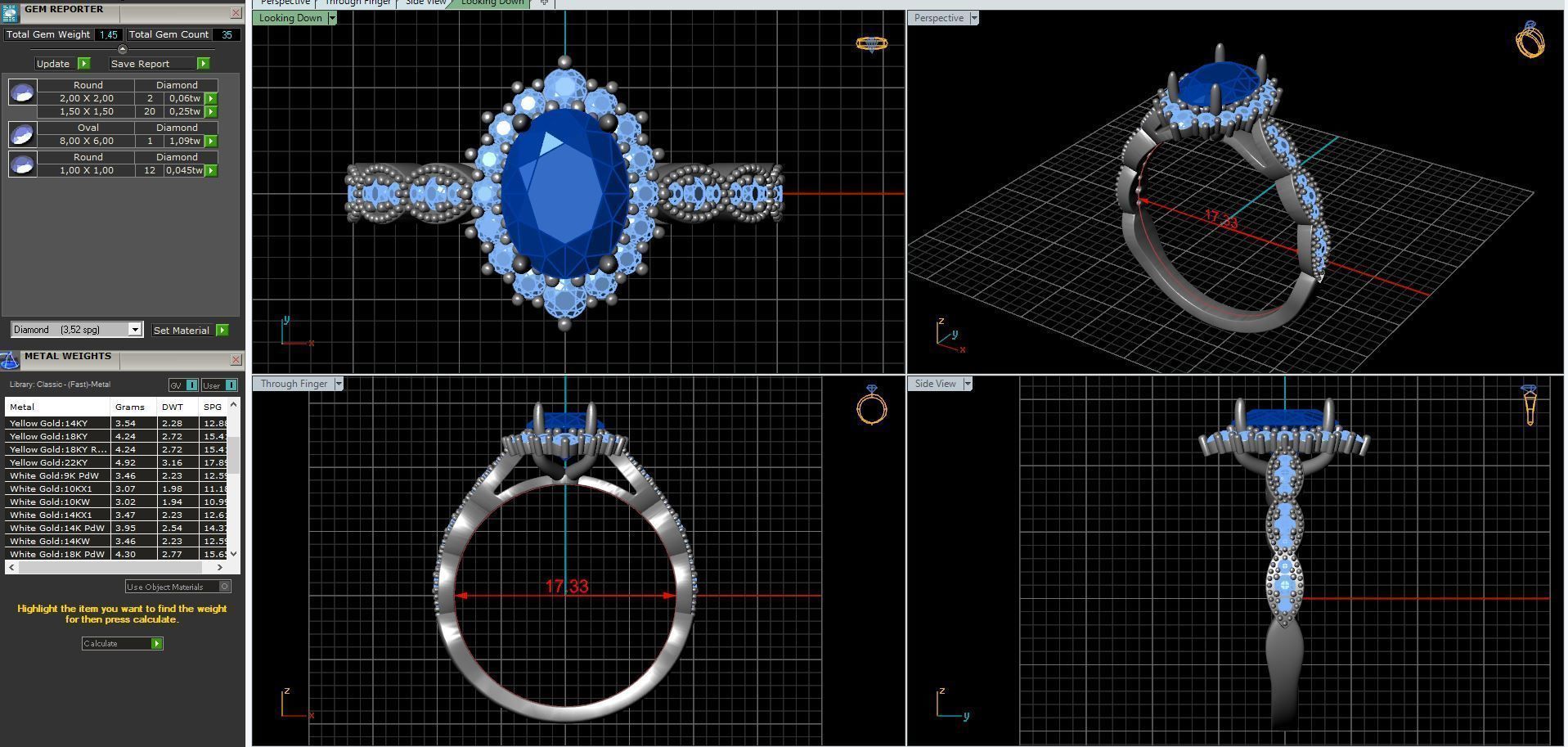
Task: Switch to the Through Finger tab
Action: pyautogui.click(x=357, y=2)
